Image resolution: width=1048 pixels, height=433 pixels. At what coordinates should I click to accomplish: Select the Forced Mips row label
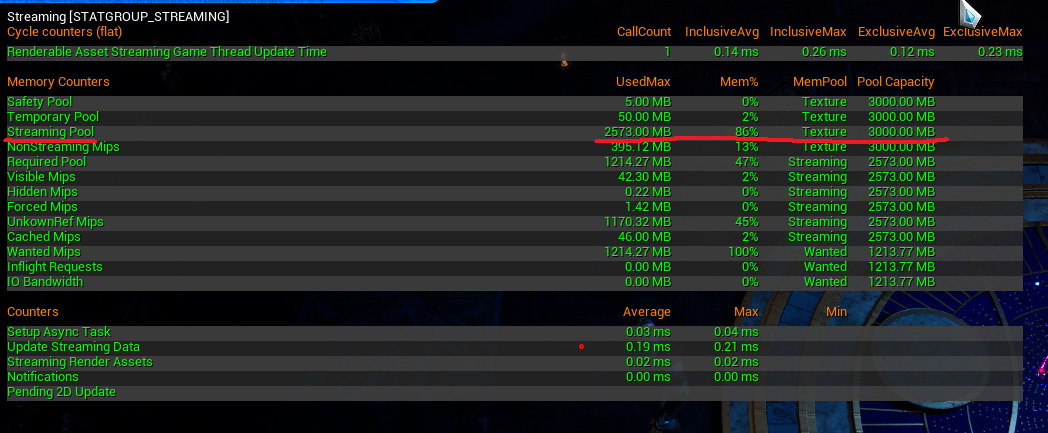tap(42, 206)
